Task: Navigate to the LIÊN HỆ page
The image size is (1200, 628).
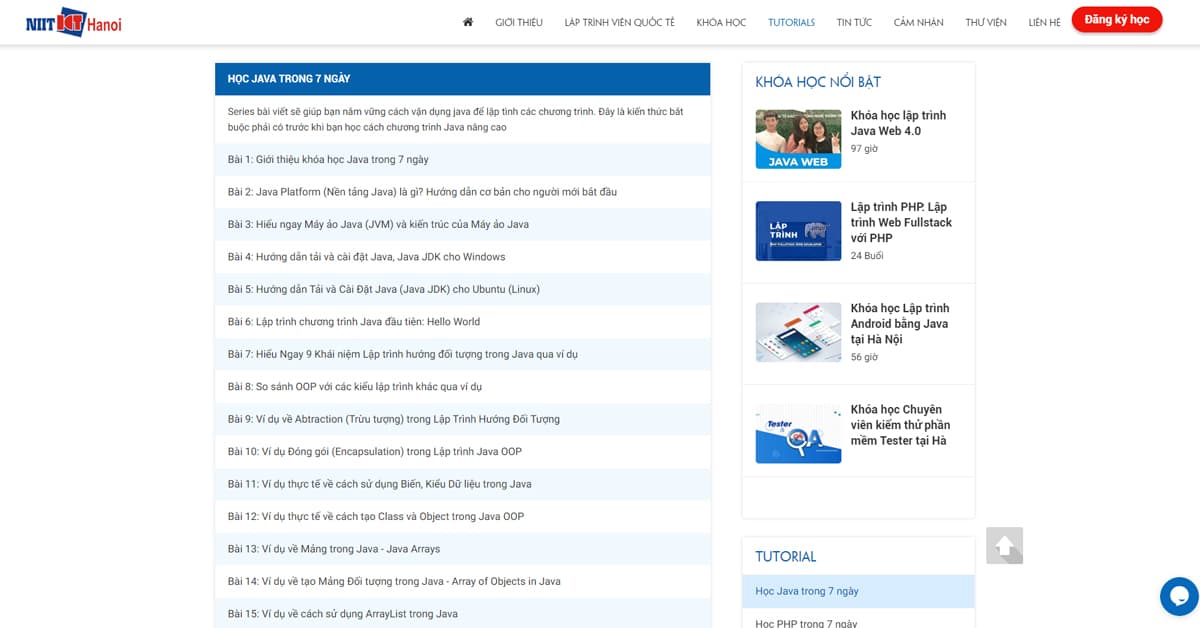Action: pyautogui.click(x=1044, y=22)
